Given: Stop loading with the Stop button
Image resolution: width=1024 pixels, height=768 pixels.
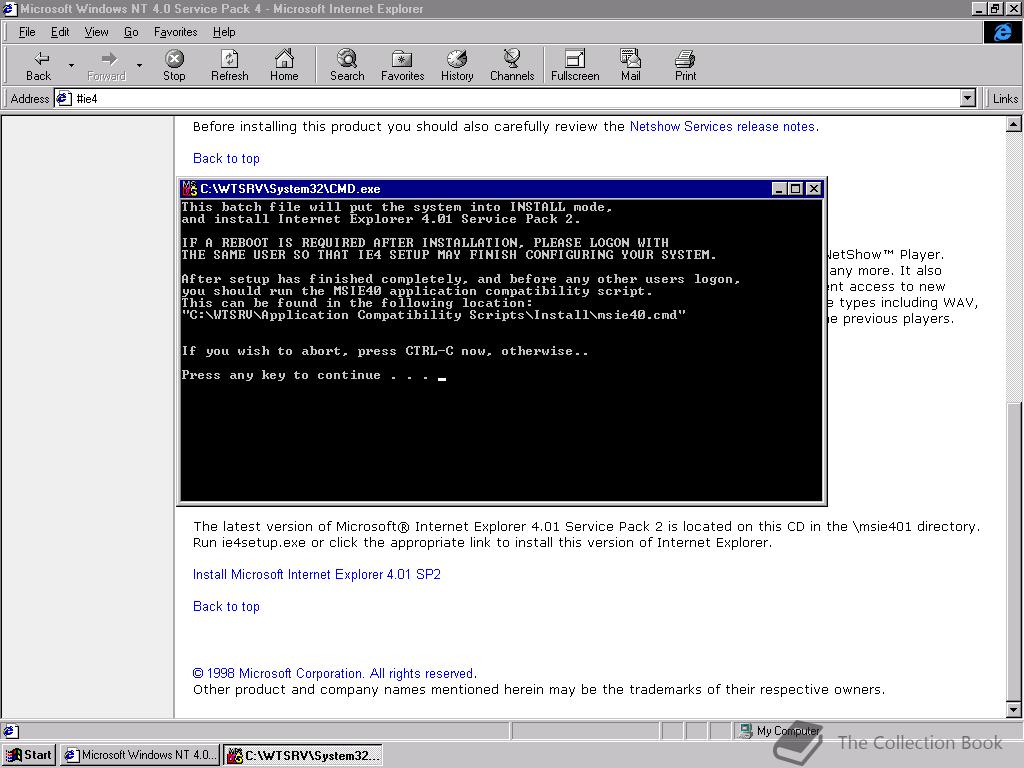Looking at the screenshot, I should click(174, 65).
